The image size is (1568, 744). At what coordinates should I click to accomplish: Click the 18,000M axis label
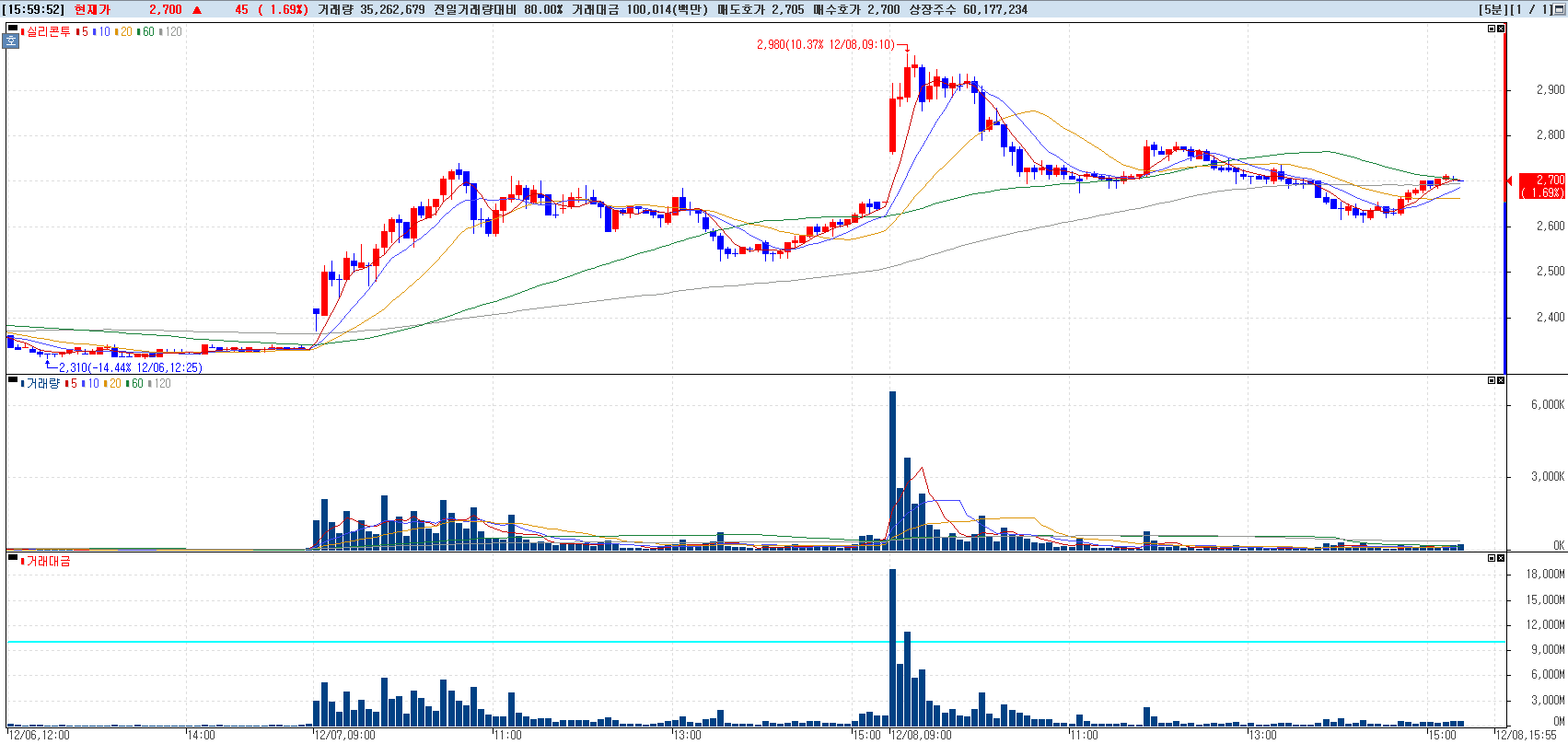1545,574
